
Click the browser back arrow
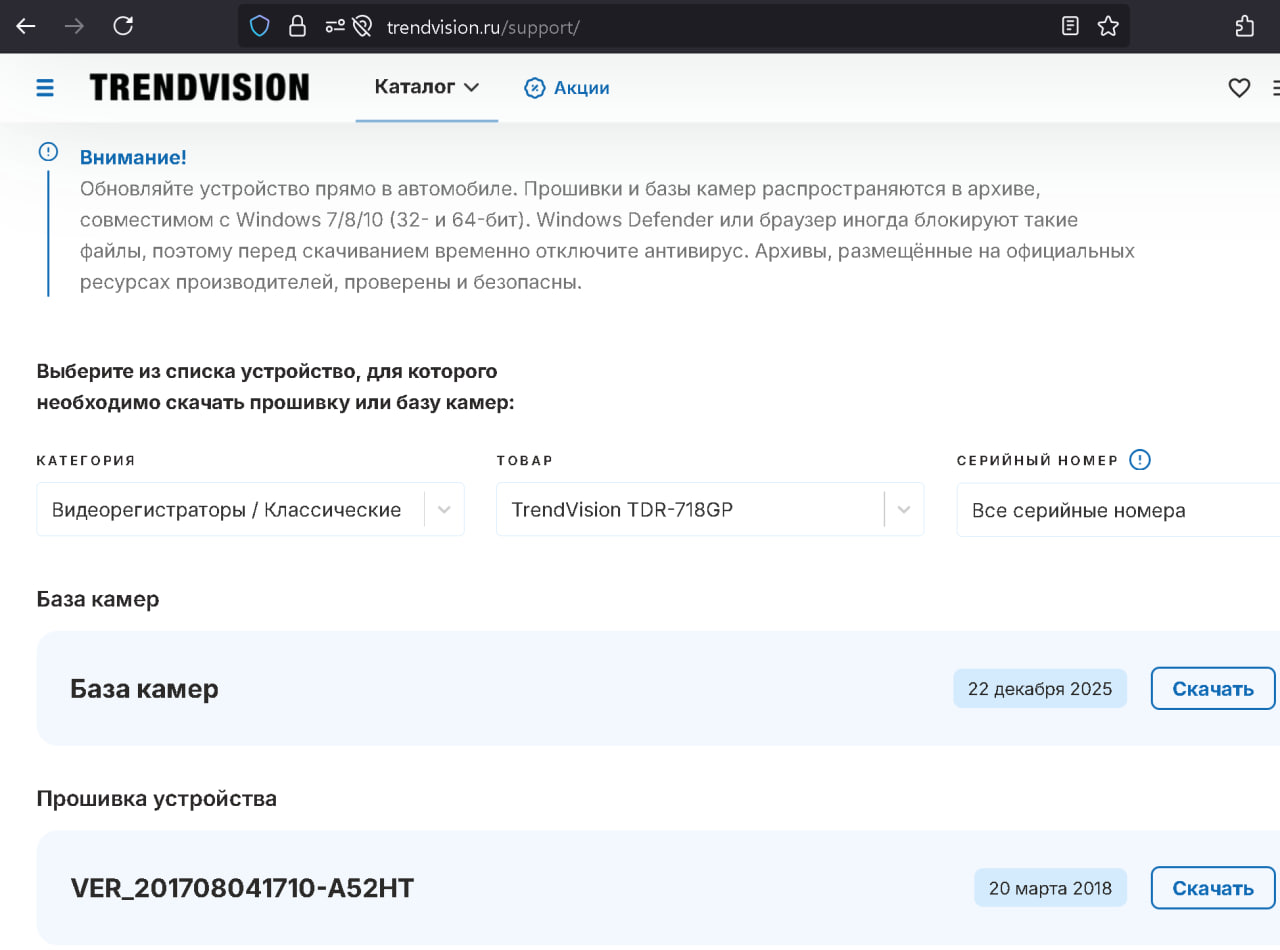click(26, 27)
